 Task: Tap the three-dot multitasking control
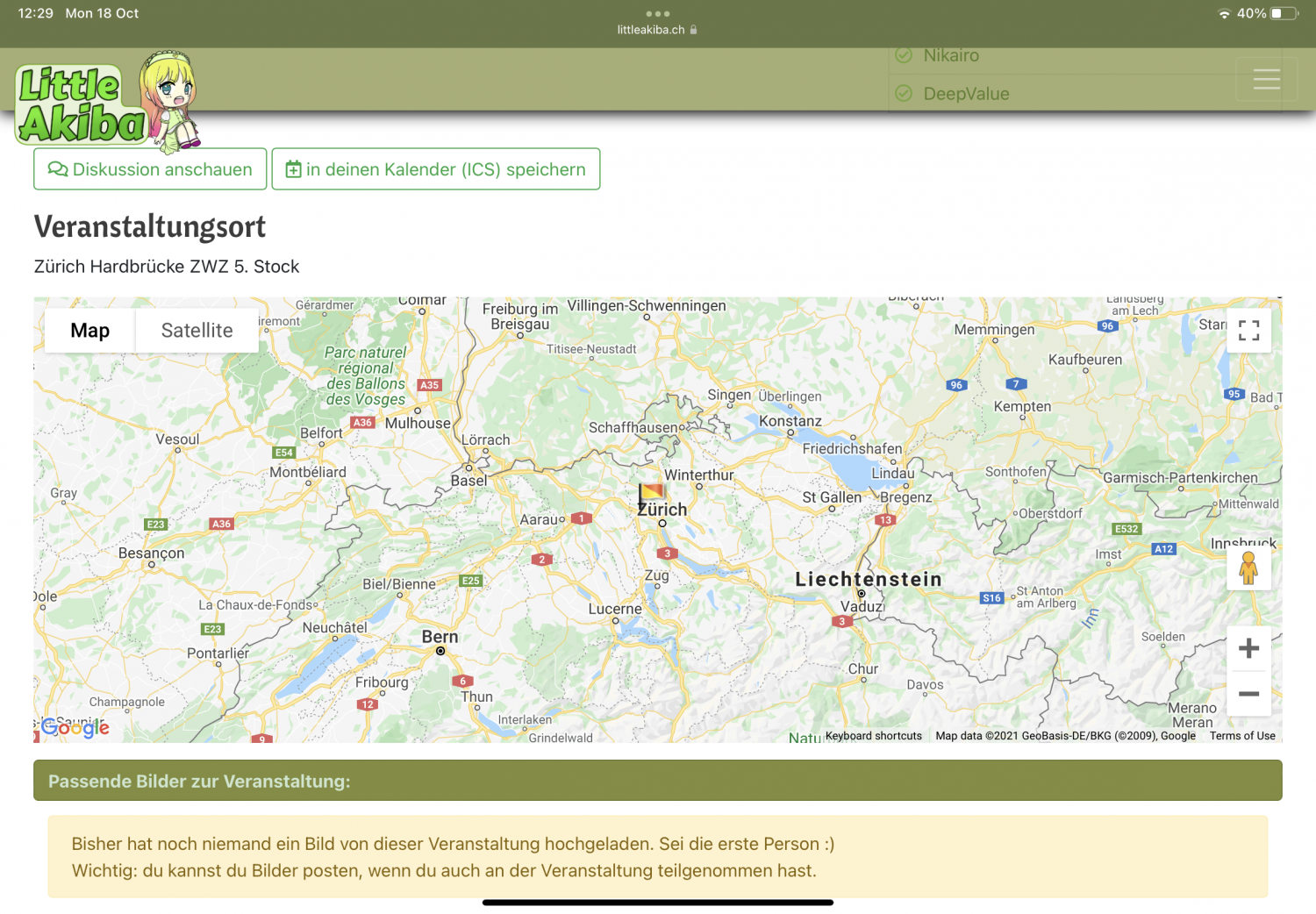pos(657,13)
